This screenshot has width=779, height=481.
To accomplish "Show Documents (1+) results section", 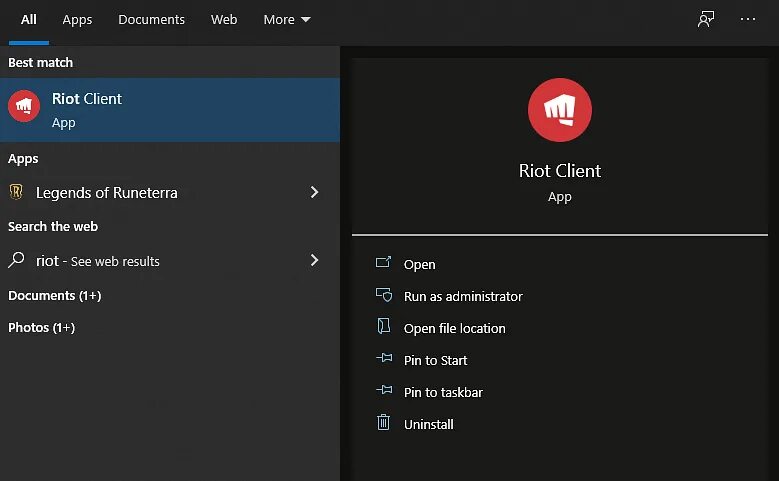I will (x=55, y=295).
